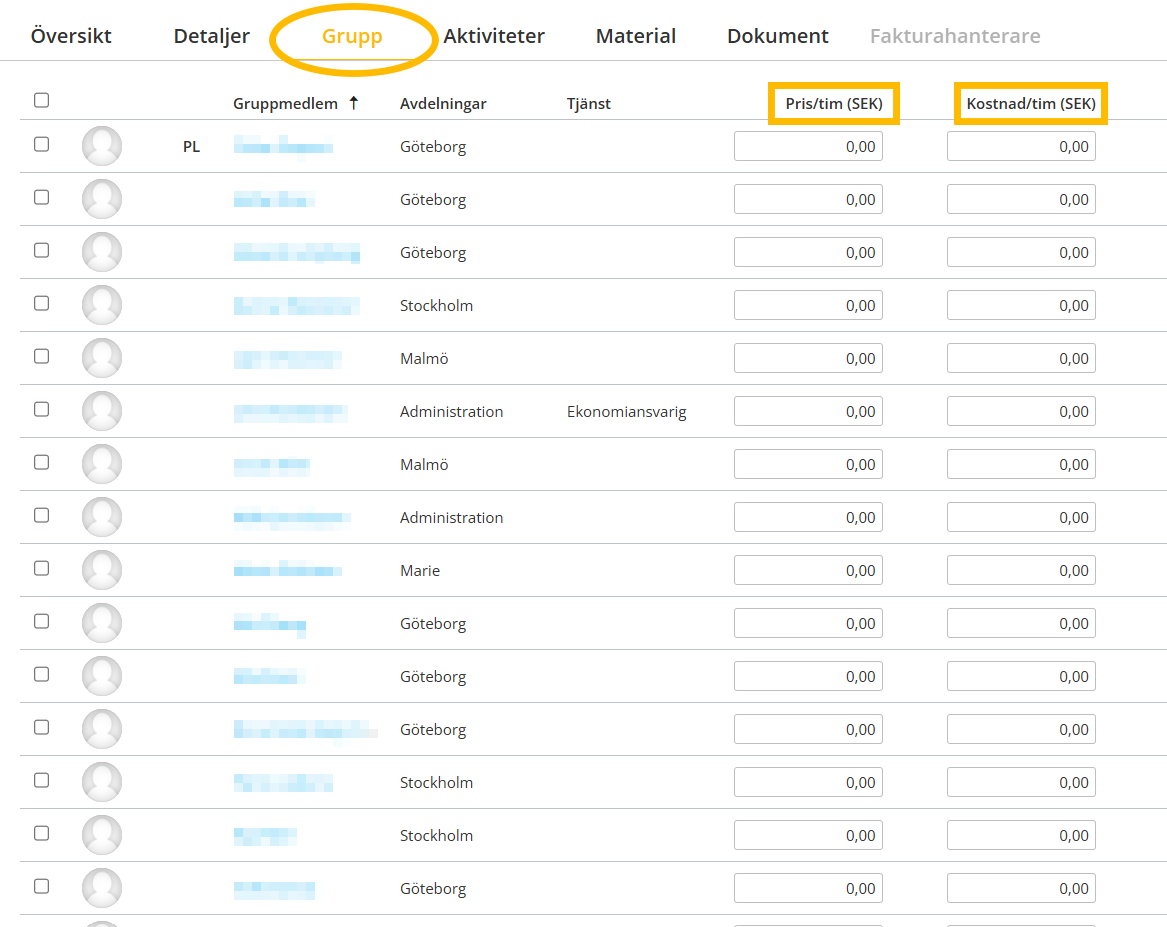Click avatar in the Ekonomiansvarig row
1167x927 pixels.
[102, 411]
